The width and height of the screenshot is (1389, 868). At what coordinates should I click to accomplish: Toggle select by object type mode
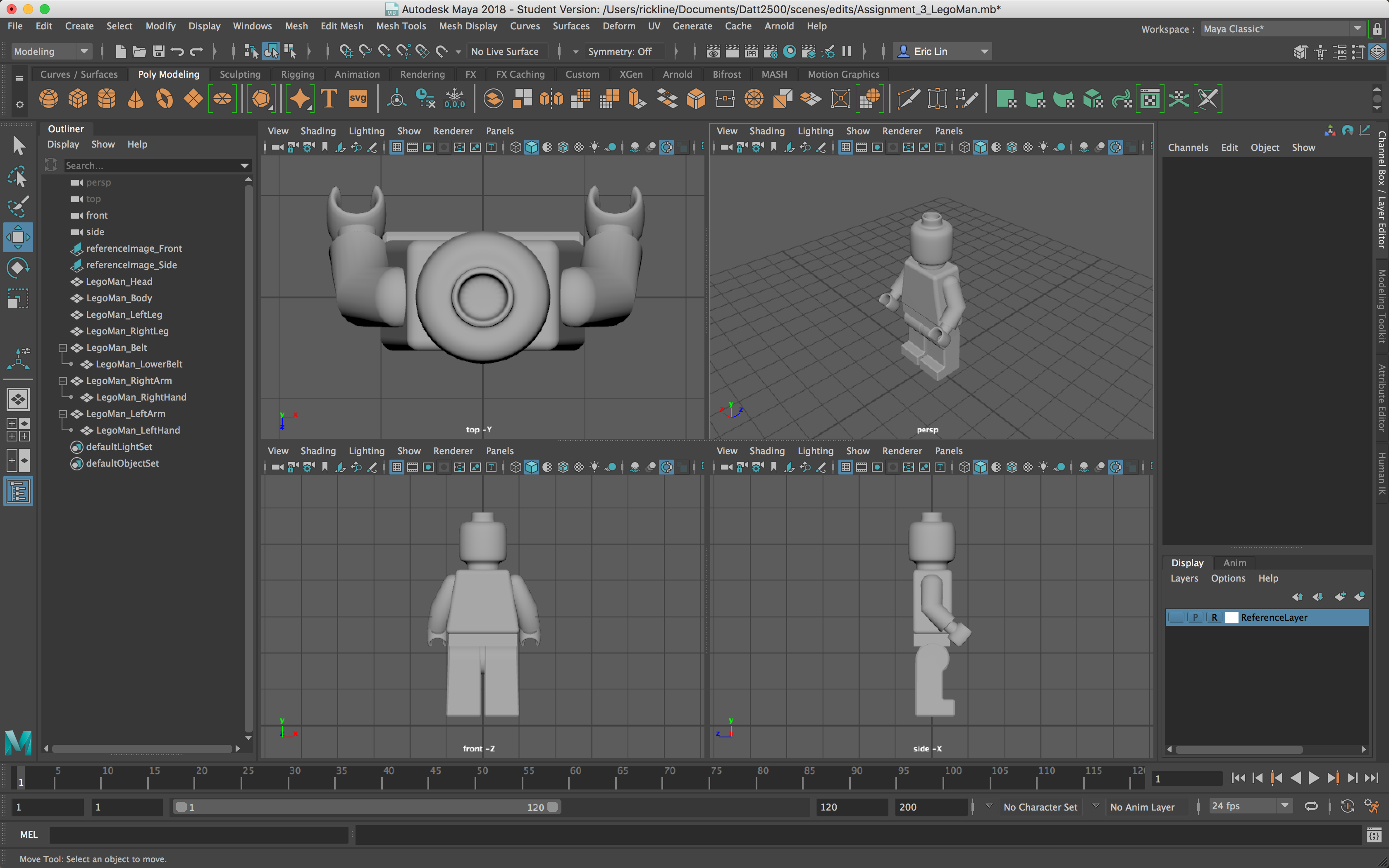pyautogui.click(x=271, y=52)
